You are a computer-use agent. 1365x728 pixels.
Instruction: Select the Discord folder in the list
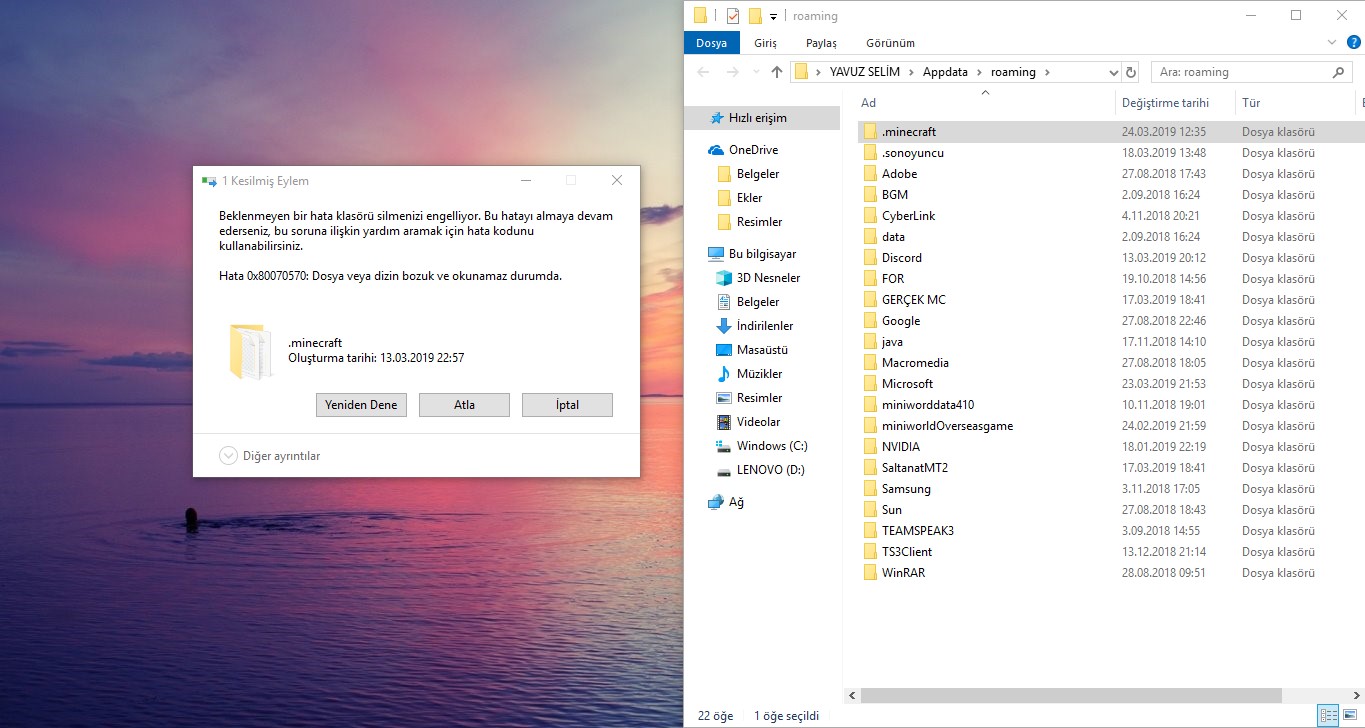pos(901,258)
